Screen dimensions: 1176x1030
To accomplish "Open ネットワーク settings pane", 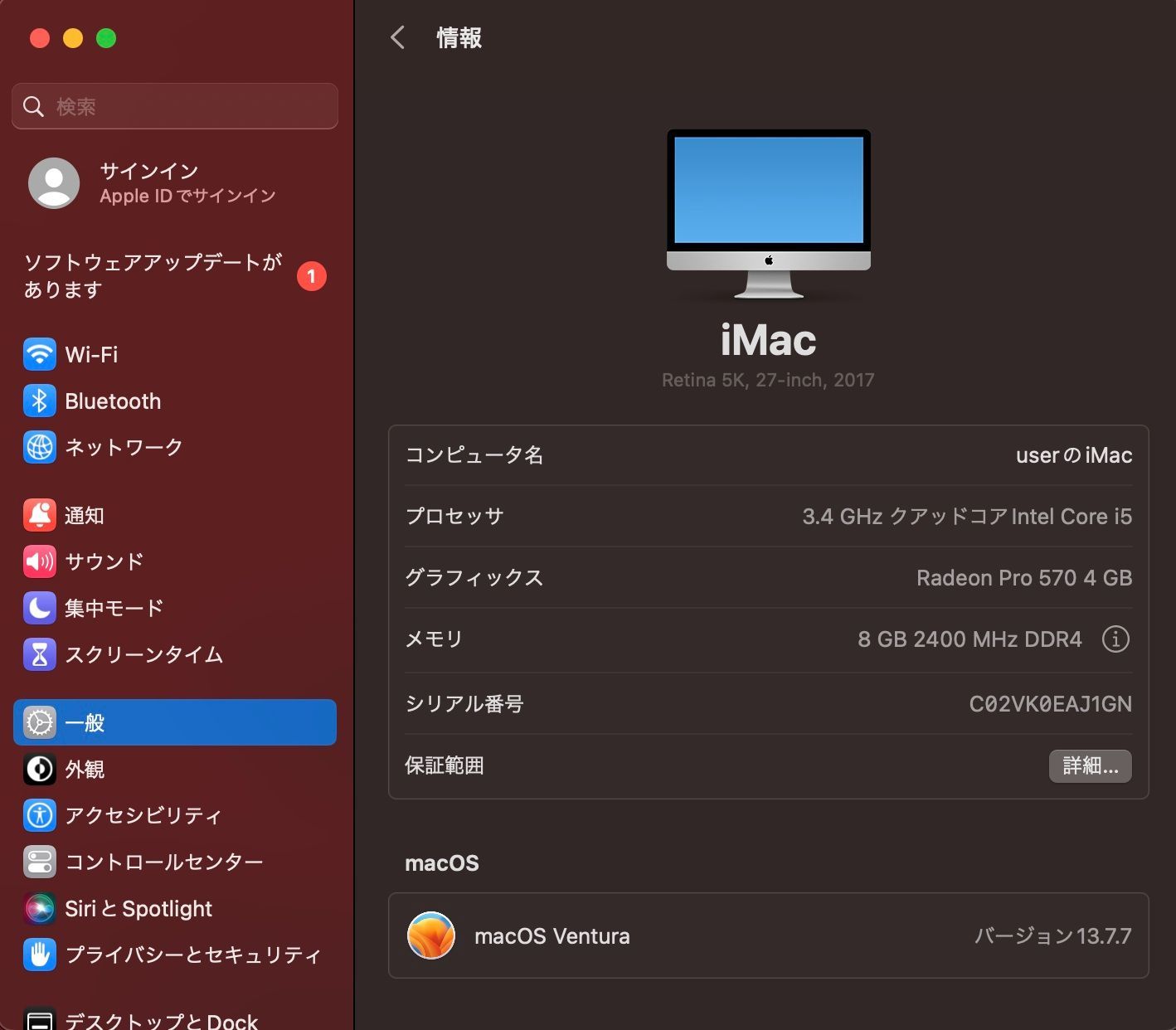I will coord(175,447).
